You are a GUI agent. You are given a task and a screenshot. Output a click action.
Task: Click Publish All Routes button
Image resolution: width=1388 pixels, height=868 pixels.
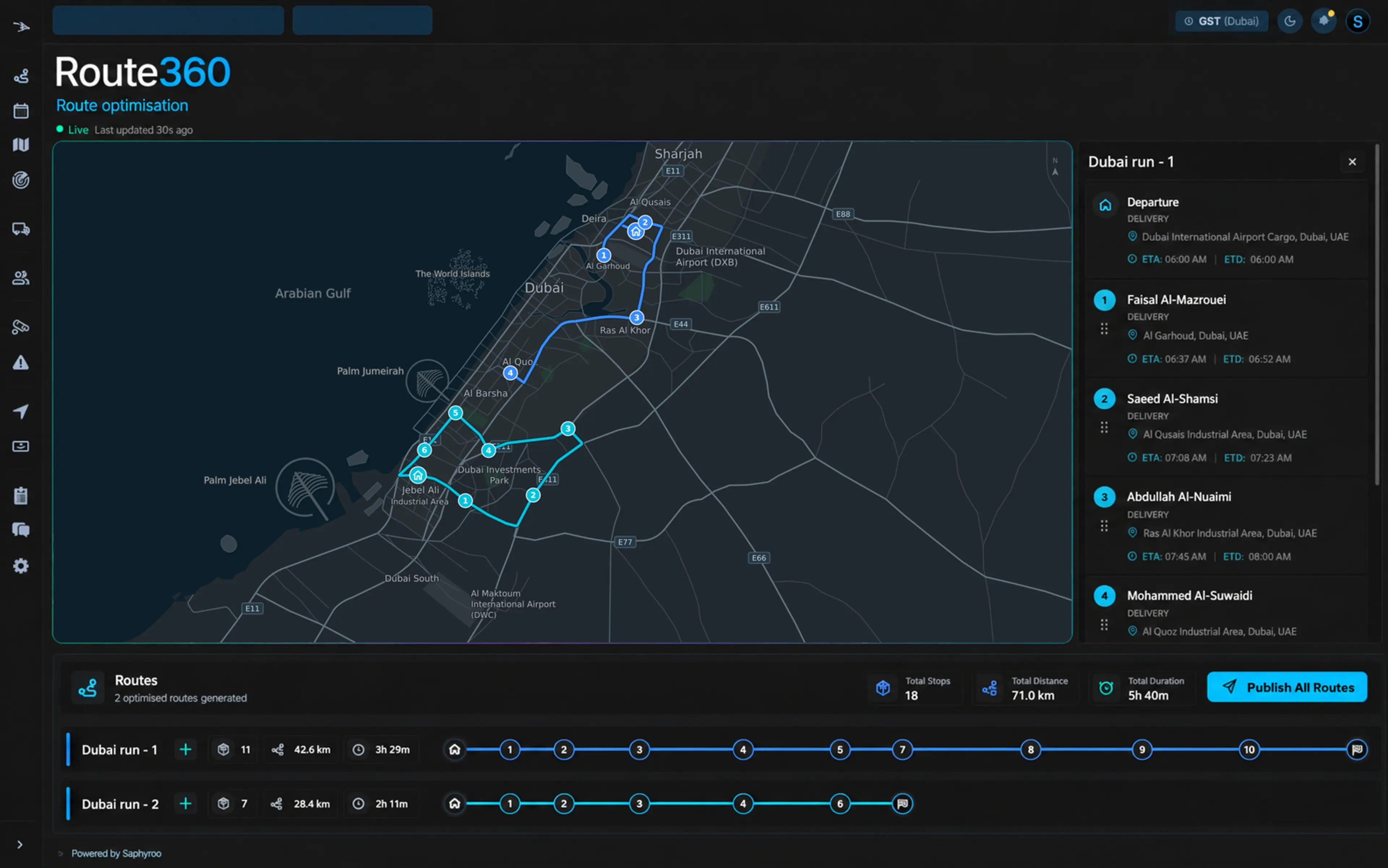pyautogui.click(x=1287, y=687)
